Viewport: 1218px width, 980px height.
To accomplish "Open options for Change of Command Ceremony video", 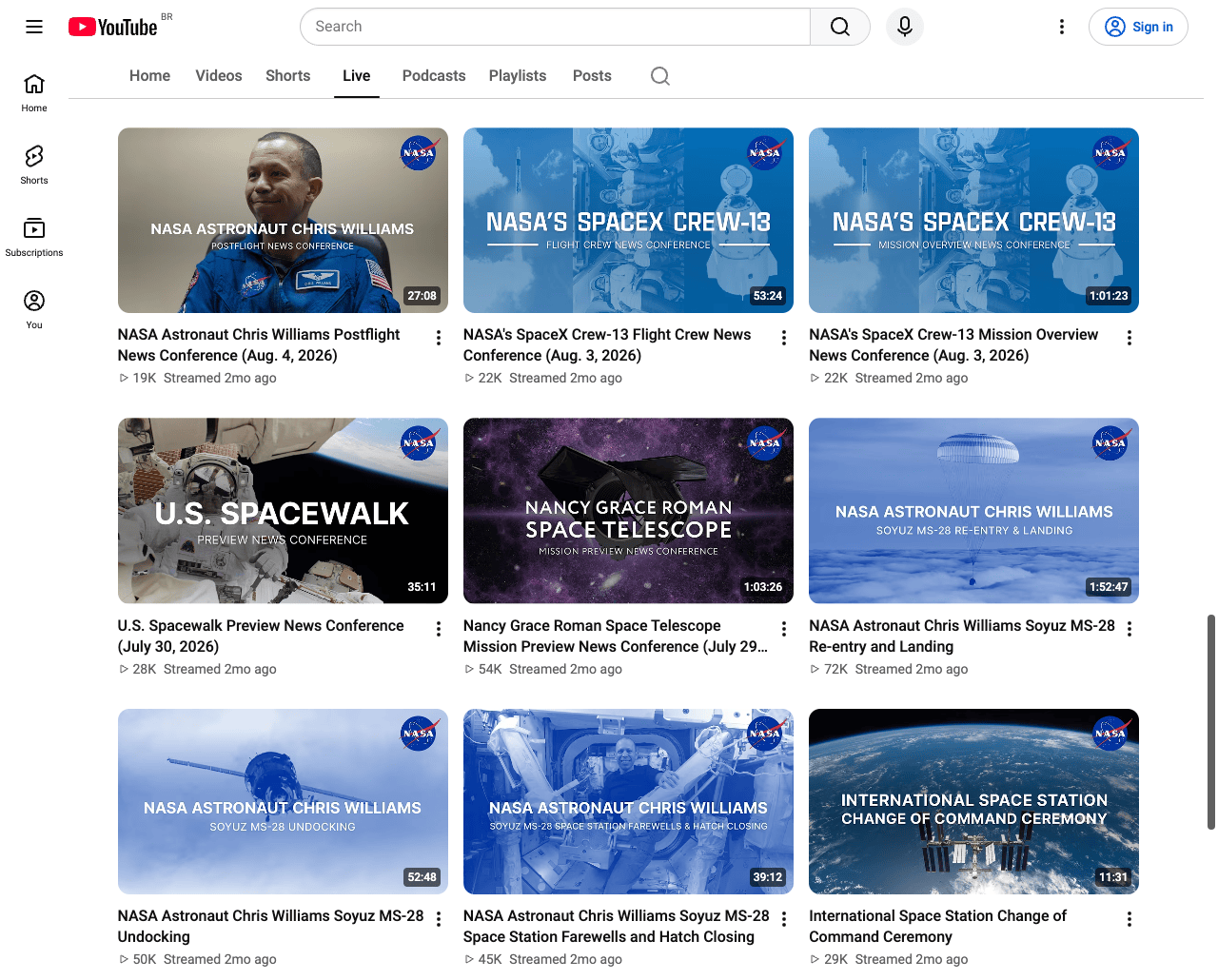I will (x=1130, y=919).
